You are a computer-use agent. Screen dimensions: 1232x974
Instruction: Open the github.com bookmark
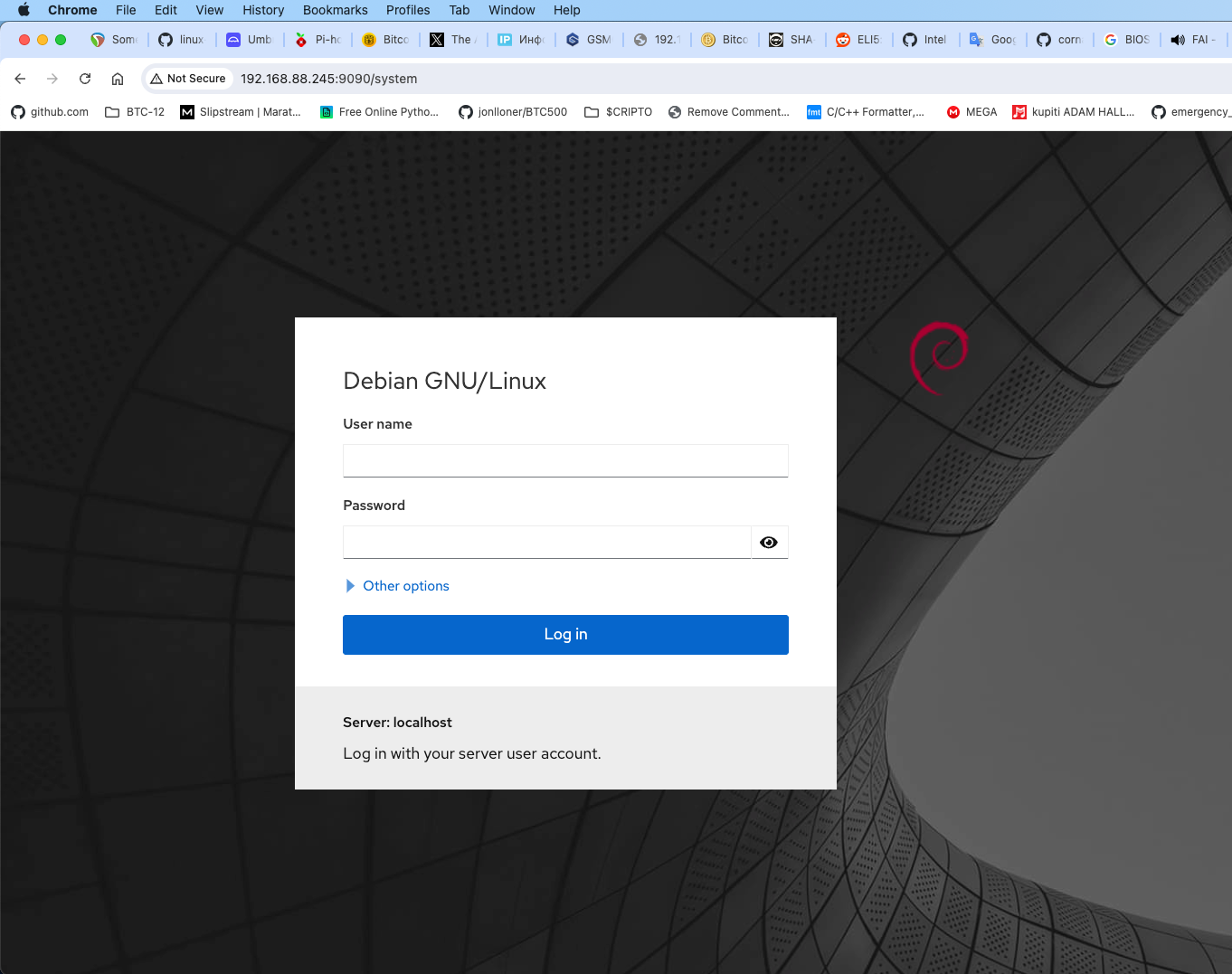[50, 112]
